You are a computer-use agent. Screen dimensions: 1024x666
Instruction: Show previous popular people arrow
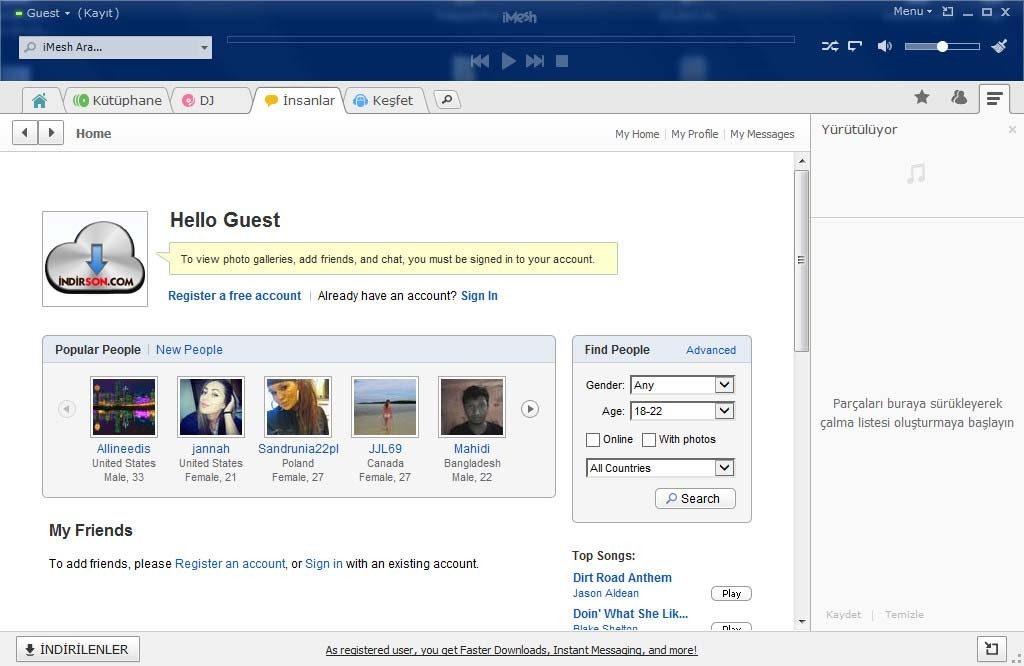[x=67, y=409]
